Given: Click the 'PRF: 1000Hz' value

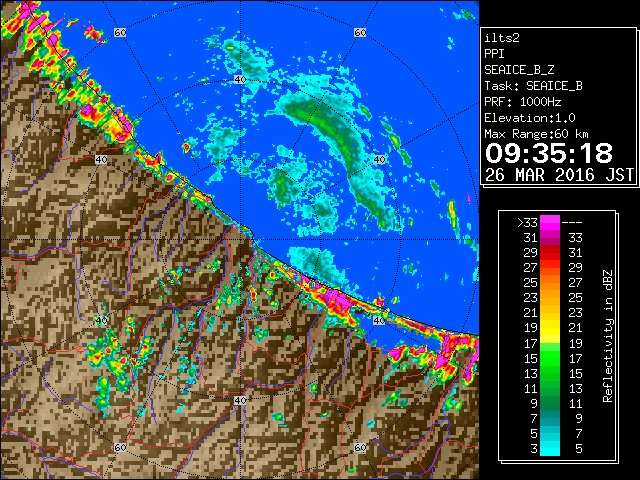Looking at the screenshot, I should point(522,102).
